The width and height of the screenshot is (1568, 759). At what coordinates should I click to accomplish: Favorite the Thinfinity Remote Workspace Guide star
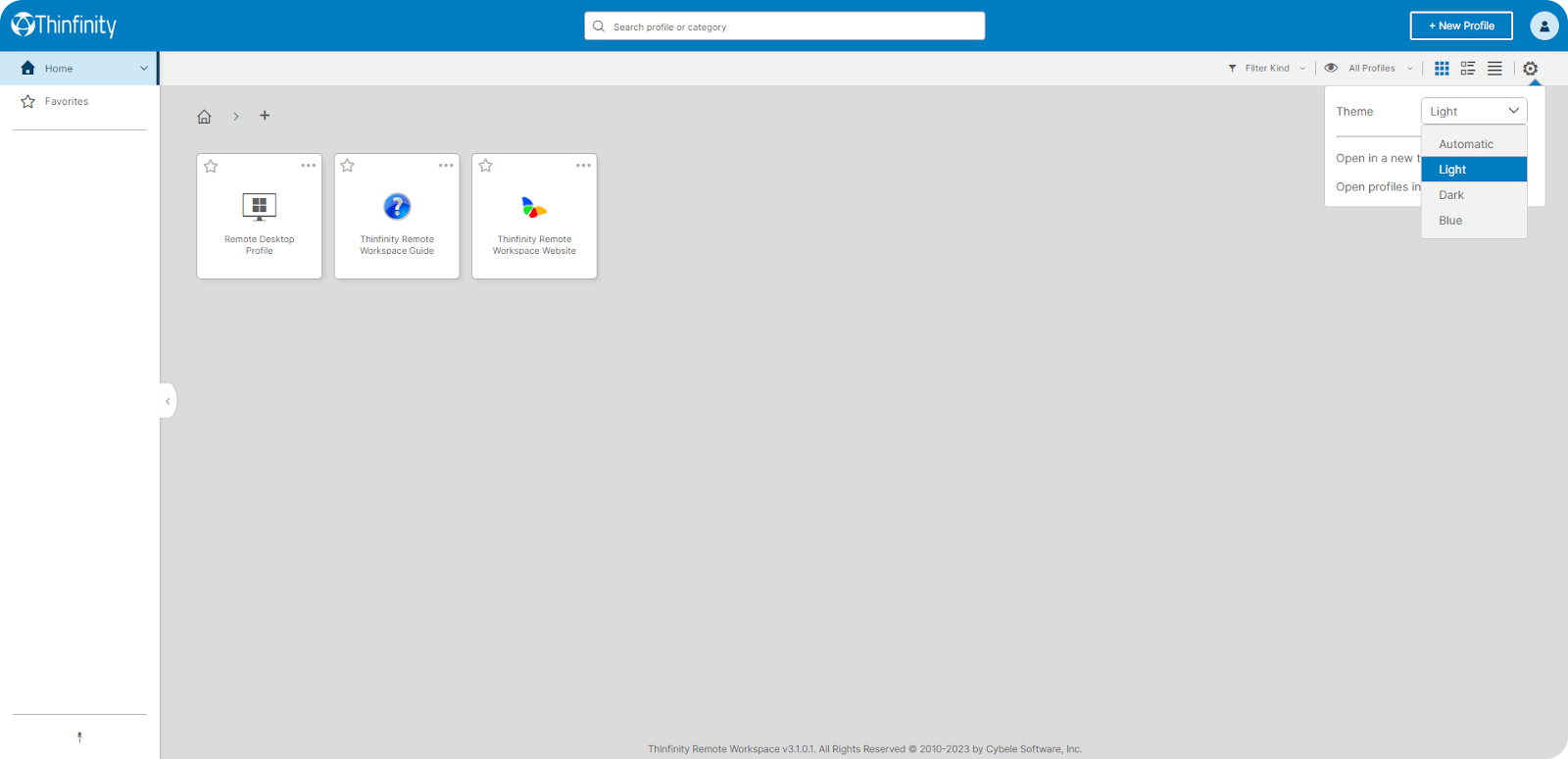[347, 166]
